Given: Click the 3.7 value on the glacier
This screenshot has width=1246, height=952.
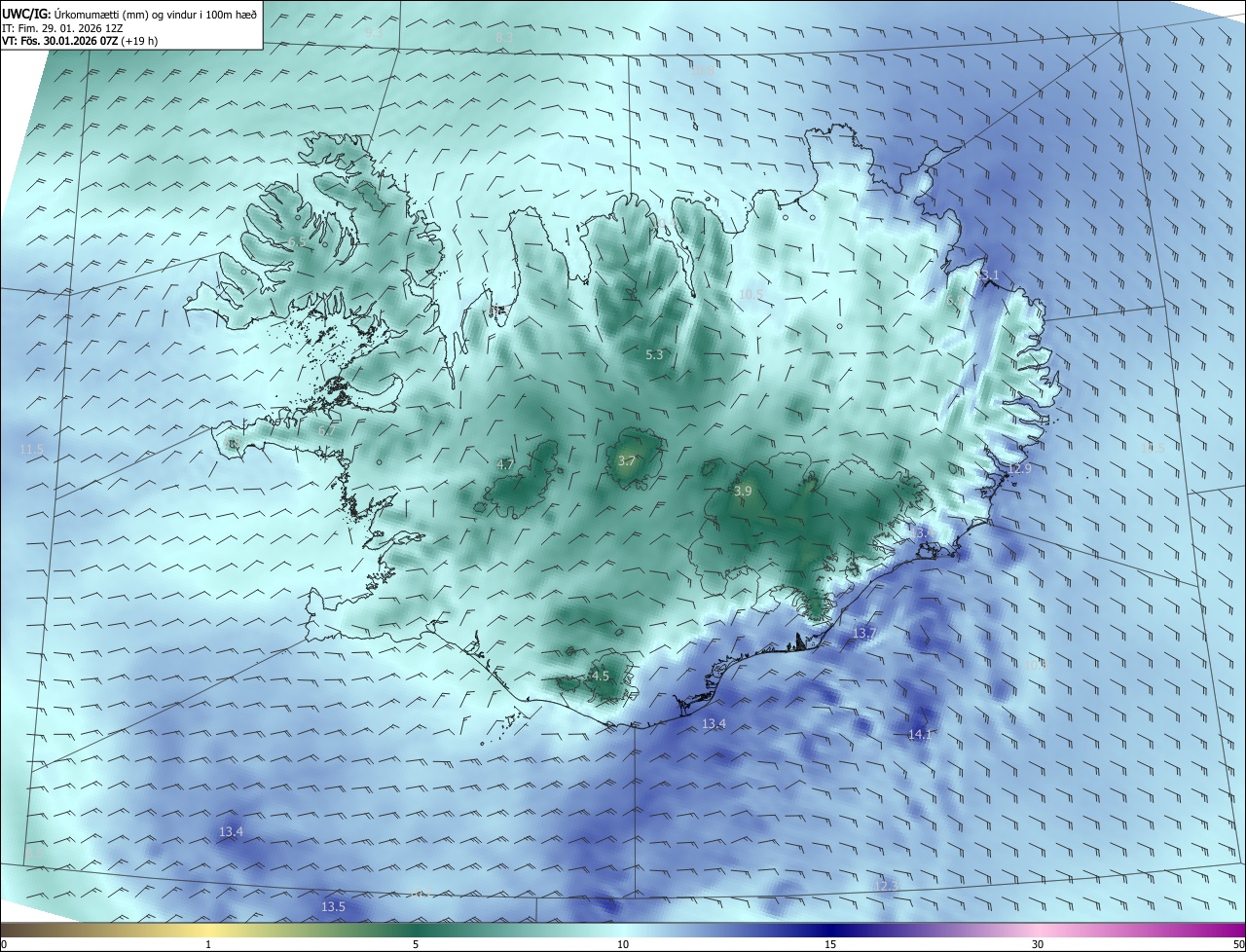Looking at the screenshot, I should [626, 460].
